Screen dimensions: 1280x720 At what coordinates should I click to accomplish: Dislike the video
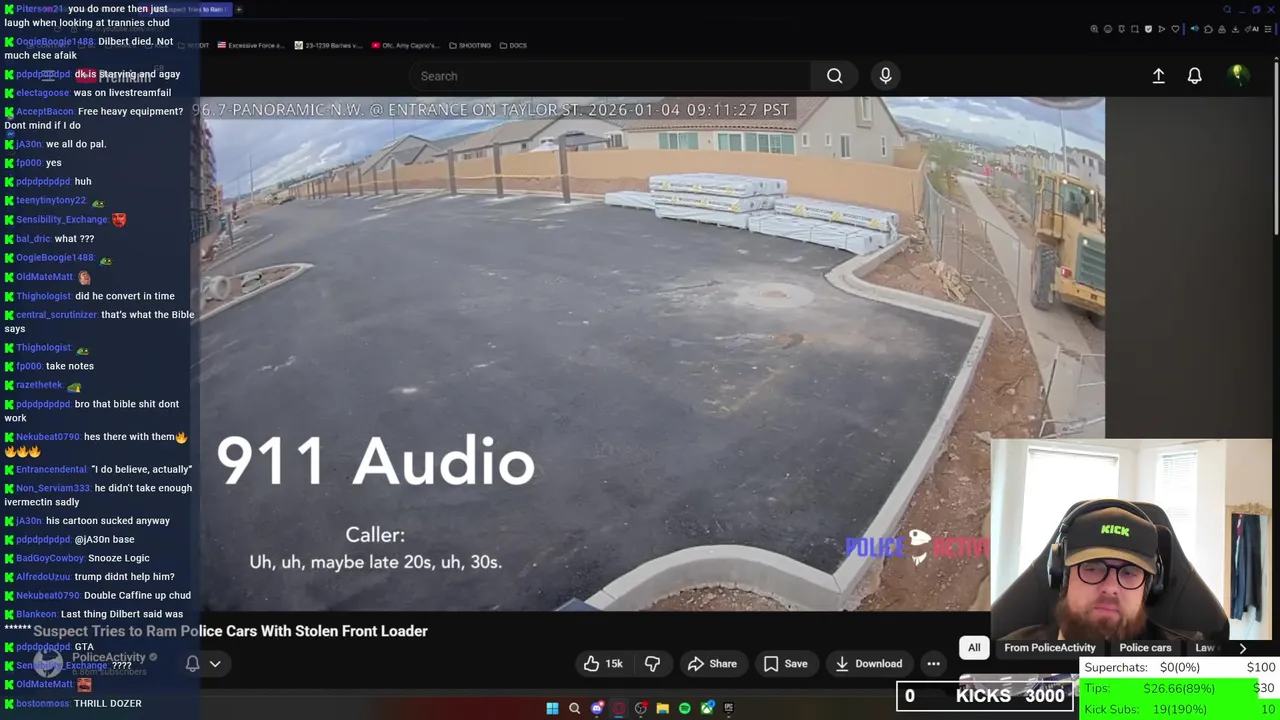tap(652, 664)
